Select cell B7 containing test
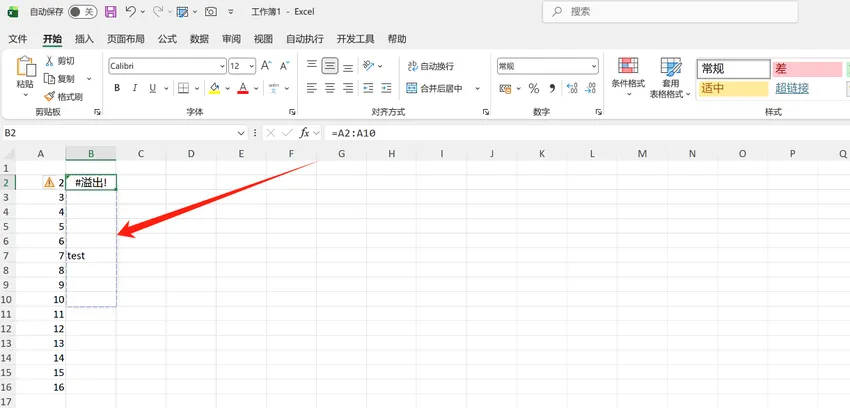The image size is (850, 408). pos(91,256)
